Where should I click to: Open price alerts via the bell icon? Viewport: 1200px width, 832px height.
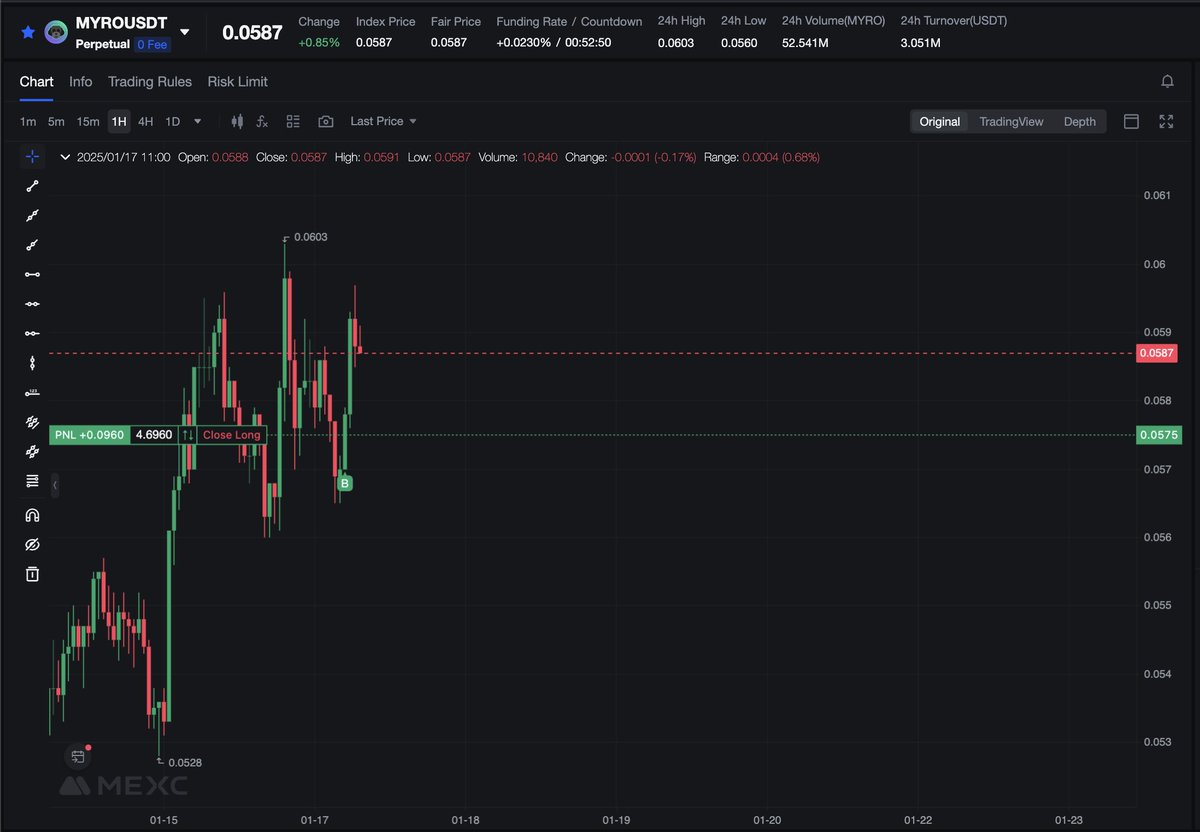(x=1167, y=81)
